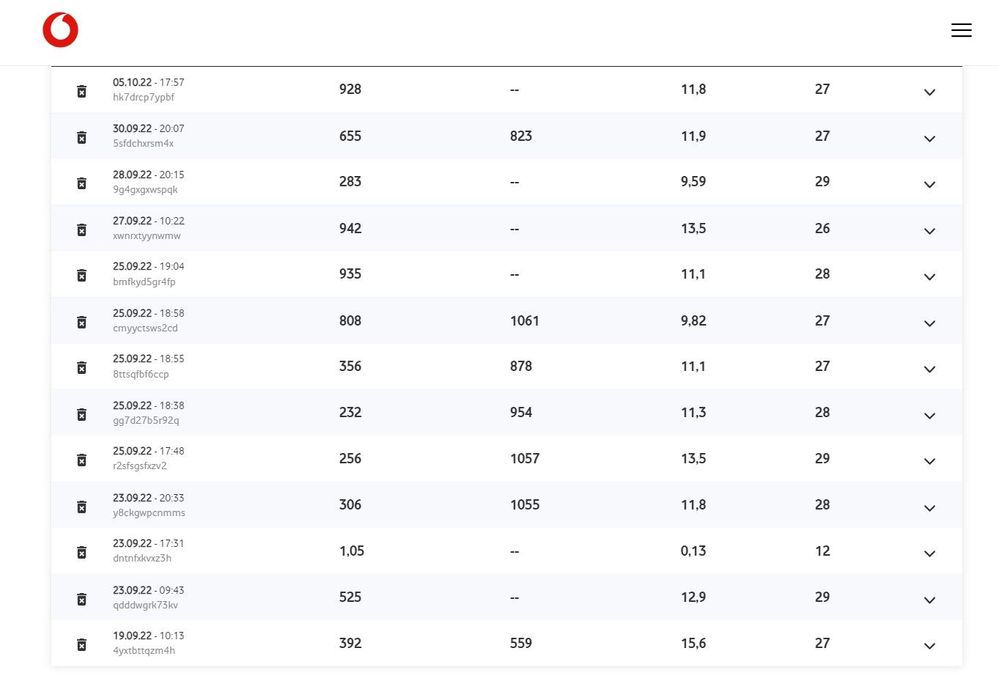The height and width of the screenshot is (676, 999).
Task: Click test ID dntnfxkvxz3h
Action: [142, 558]
